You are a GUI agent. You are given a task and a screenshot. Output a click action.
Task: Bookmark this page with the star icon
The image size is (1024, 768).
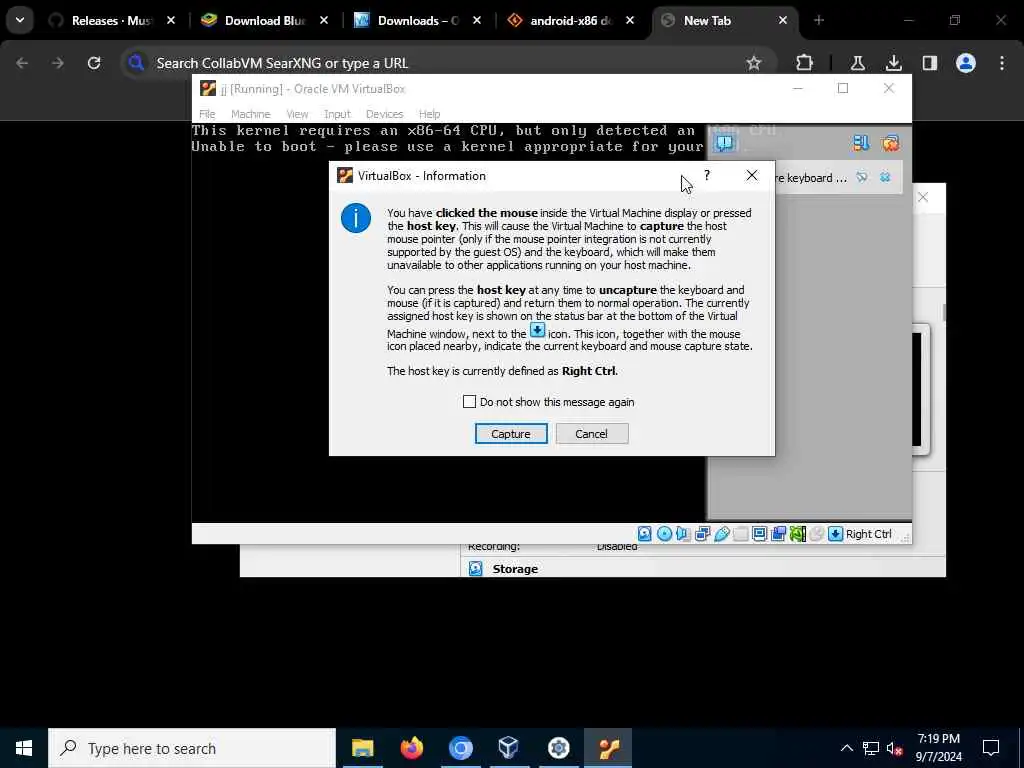coord(754,63)
